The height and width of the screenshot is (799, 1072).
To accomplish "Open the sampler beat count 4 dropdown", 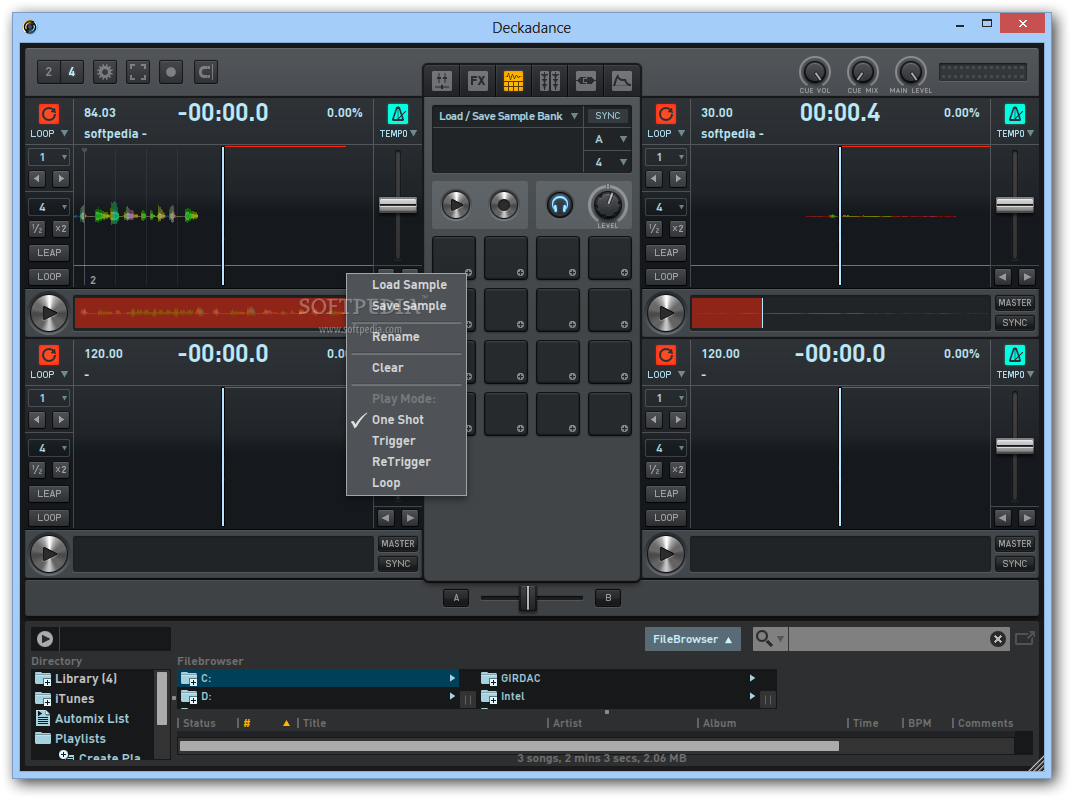I will pos(607,163).
